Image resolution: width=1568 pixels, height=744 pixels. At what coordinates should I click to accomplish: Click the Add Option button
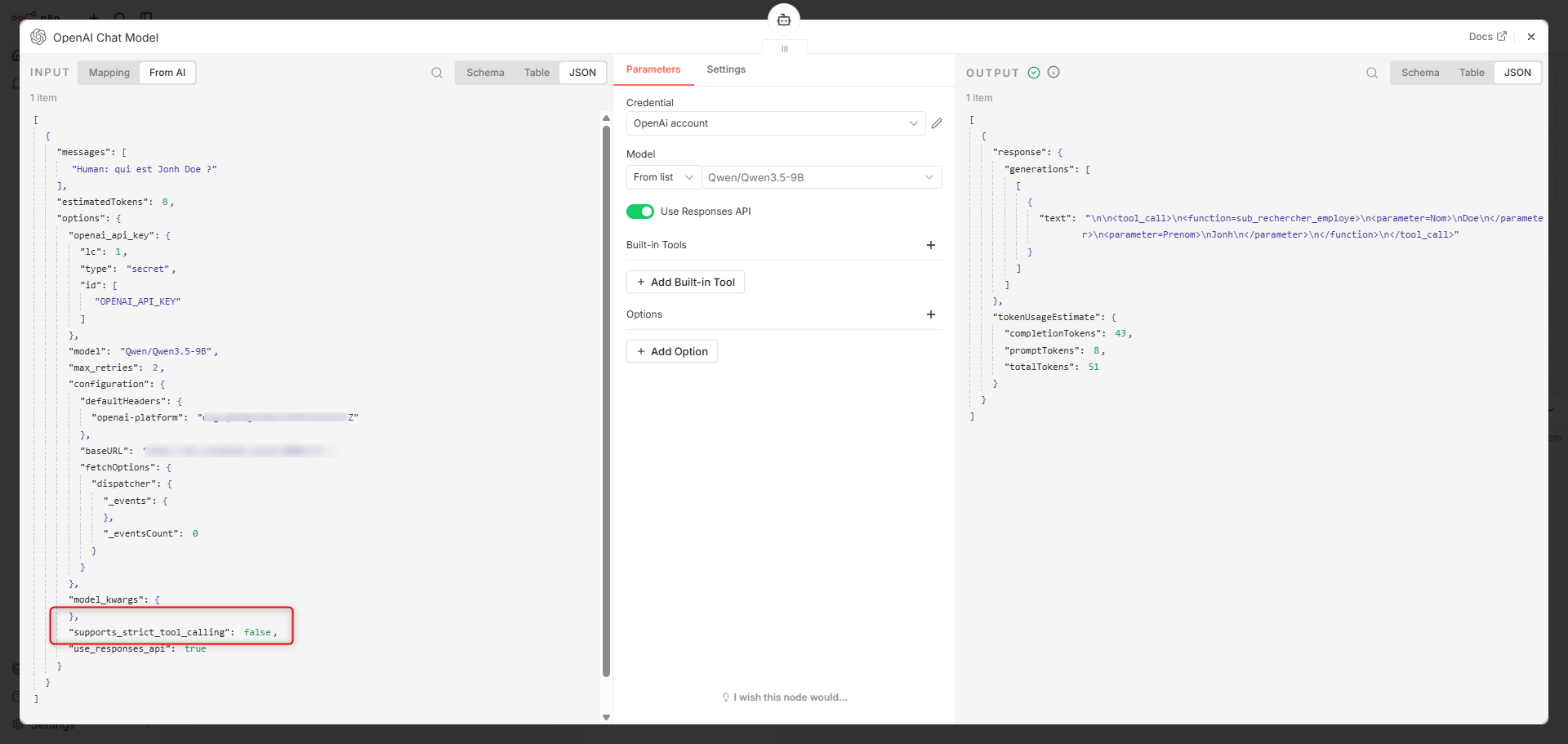pyautogui.click(x=671, y=351)
